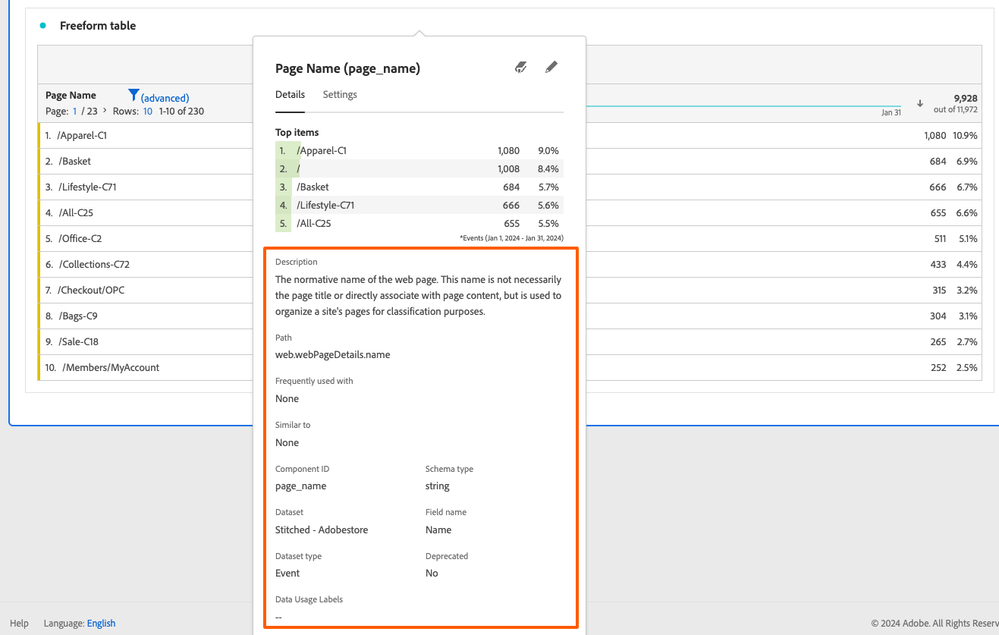
Task: Open the advanced filter link
Action: 165,98
